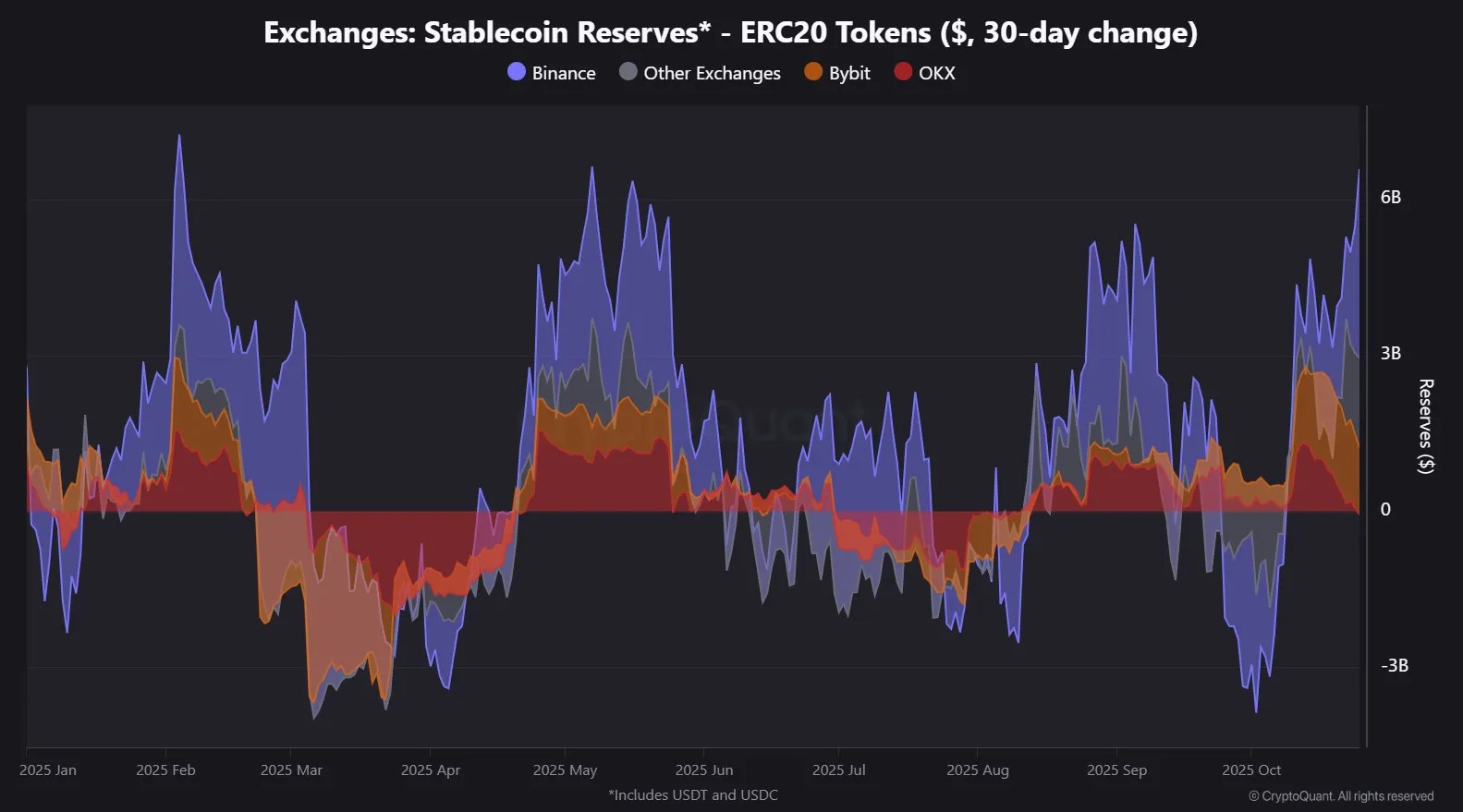Click the CryptoQuant copyright notice
This screenshot has height=812, width=1463.
coord(1341,795)
